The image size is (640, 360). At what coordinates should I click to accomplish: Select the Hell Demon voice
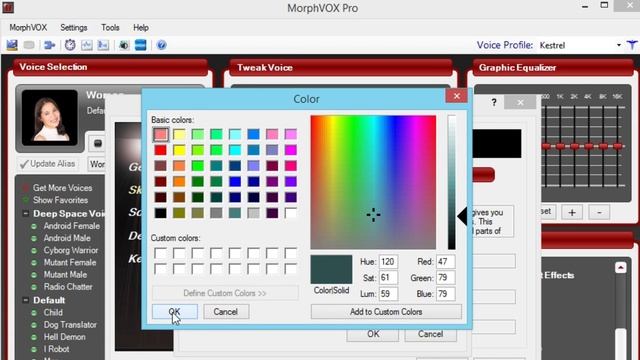(65, 337)
